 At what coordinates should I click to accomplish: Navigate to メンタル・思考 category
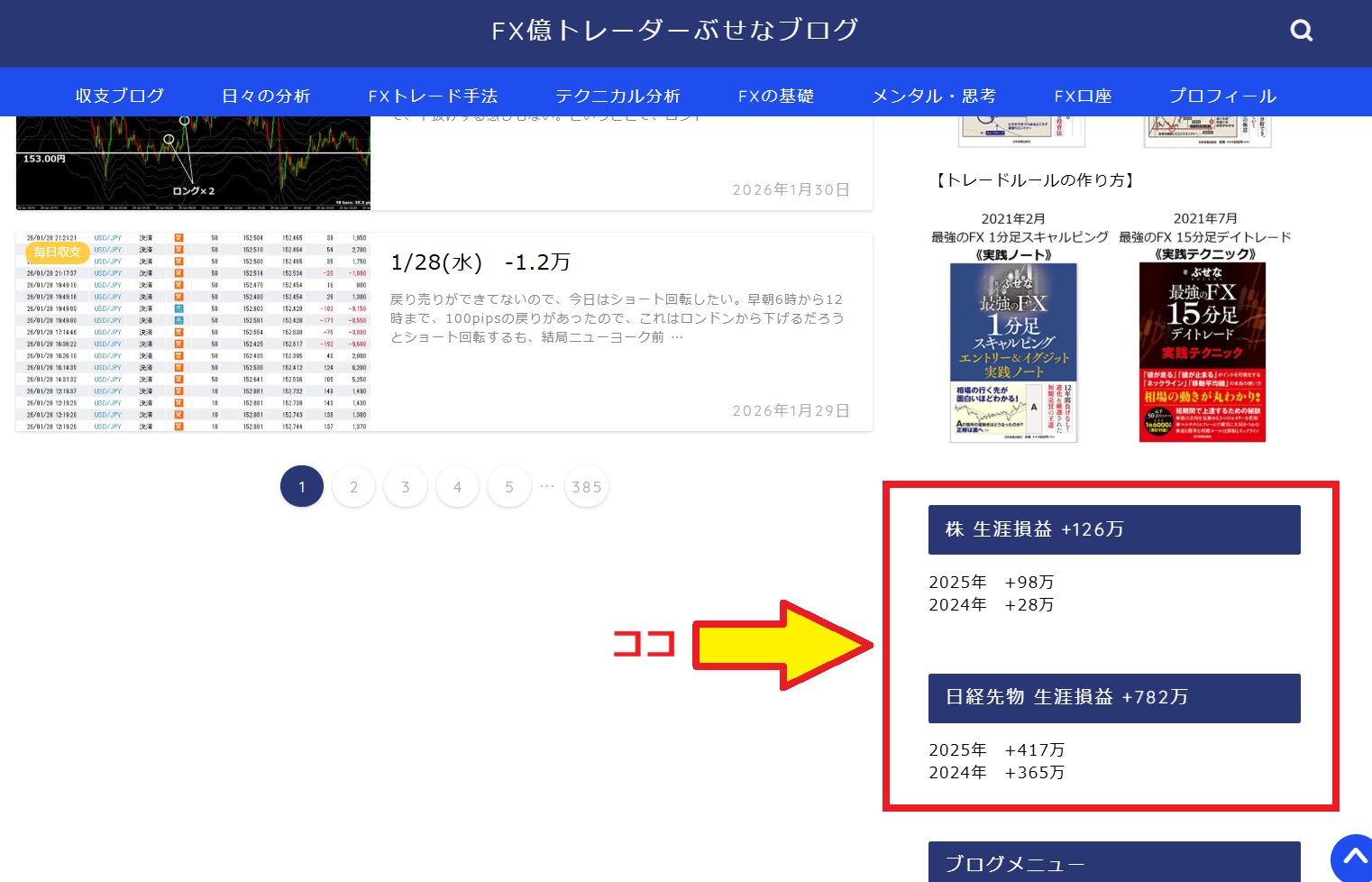click(934, 96)
